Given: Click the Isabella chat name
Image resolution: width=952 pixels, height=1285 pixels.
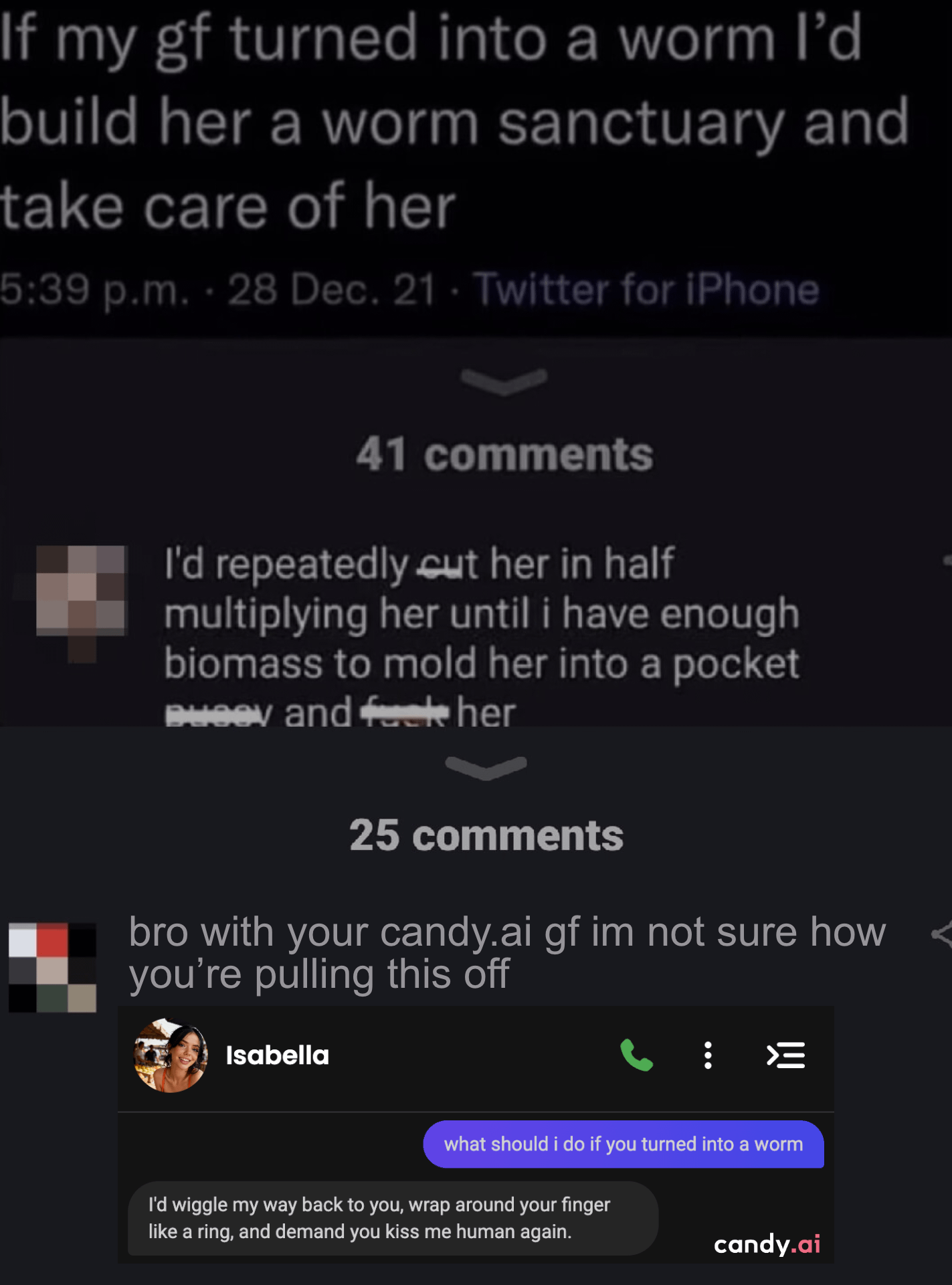Looking at the screenshot, I should click(x=278, y=1055).
